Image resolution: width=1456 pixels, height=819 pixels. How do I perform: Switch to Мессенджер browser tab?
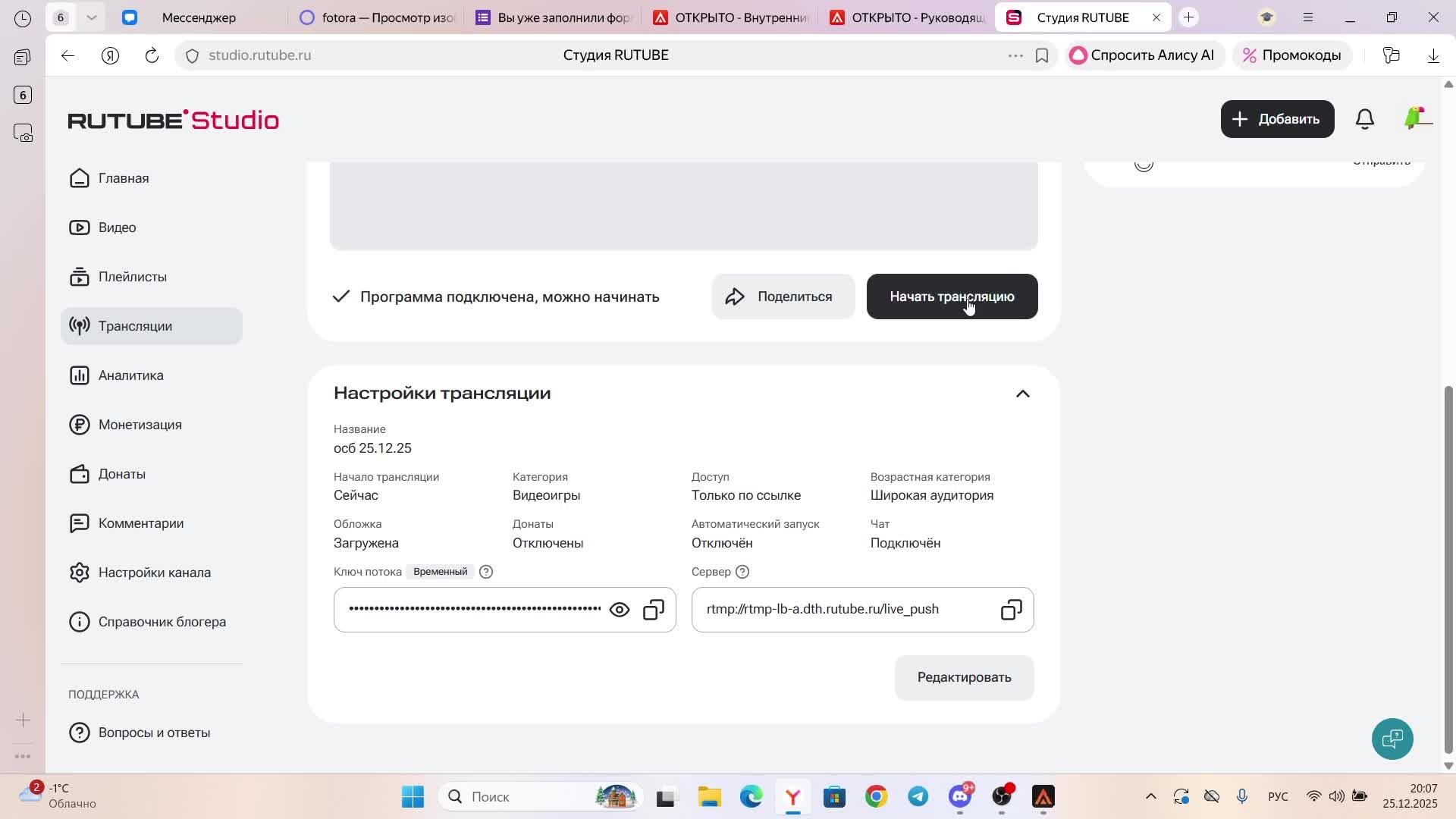[199, 17]
